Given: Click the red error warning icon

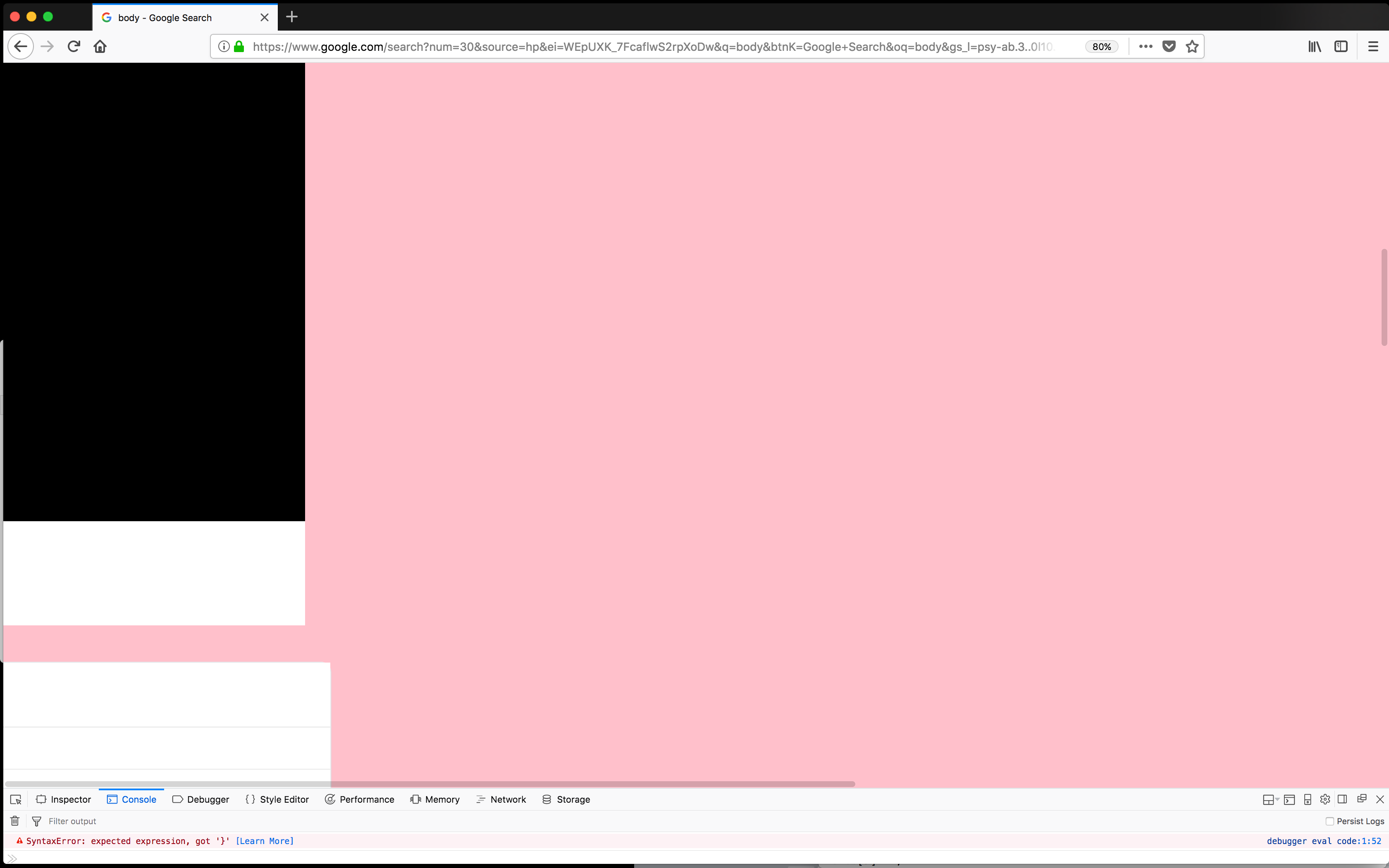Looking at the screenshot, I should (x=19, y=841).
